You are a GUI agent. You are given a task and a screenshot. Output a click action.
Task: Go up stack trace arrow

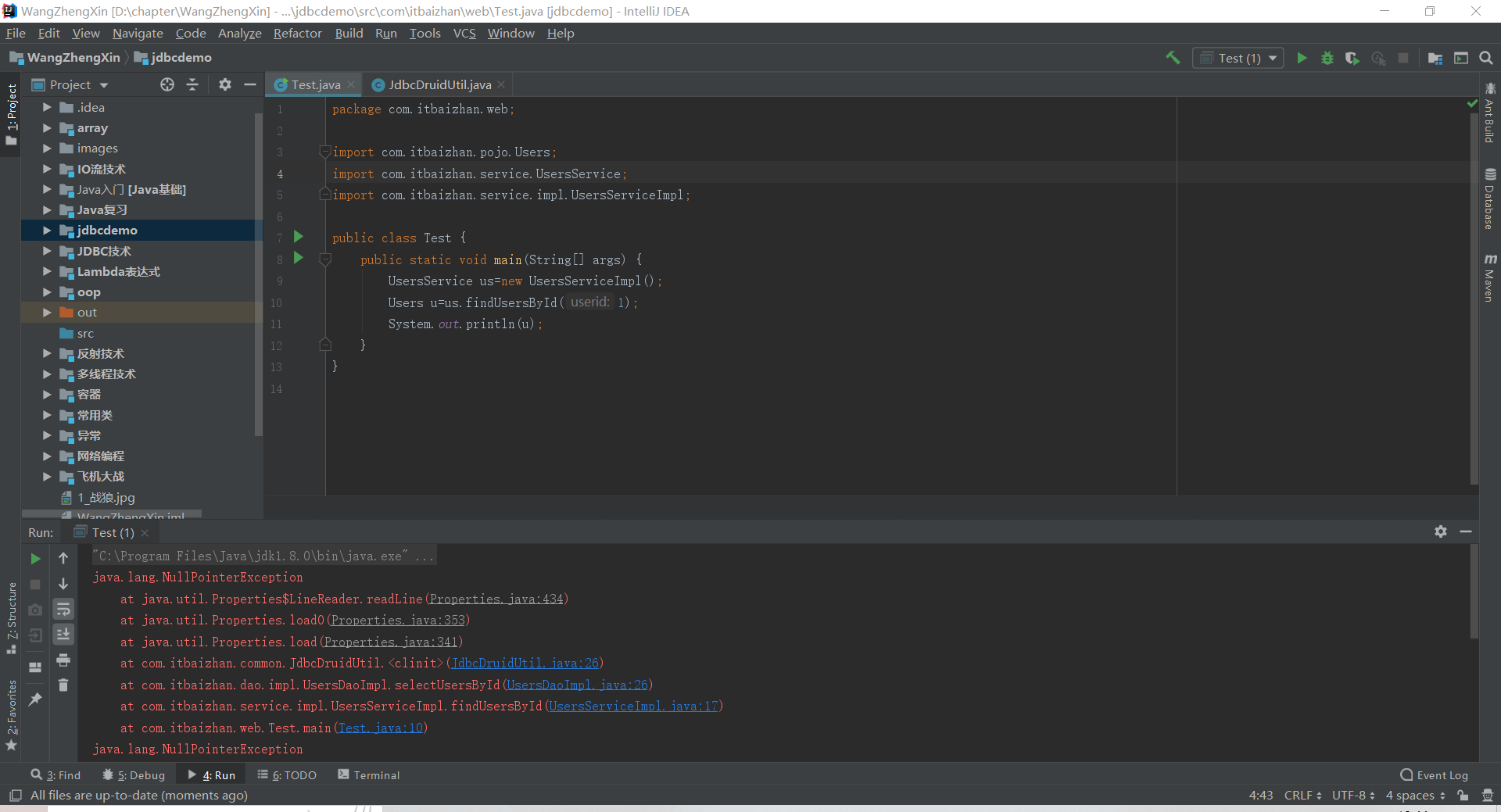coord(63,558)
